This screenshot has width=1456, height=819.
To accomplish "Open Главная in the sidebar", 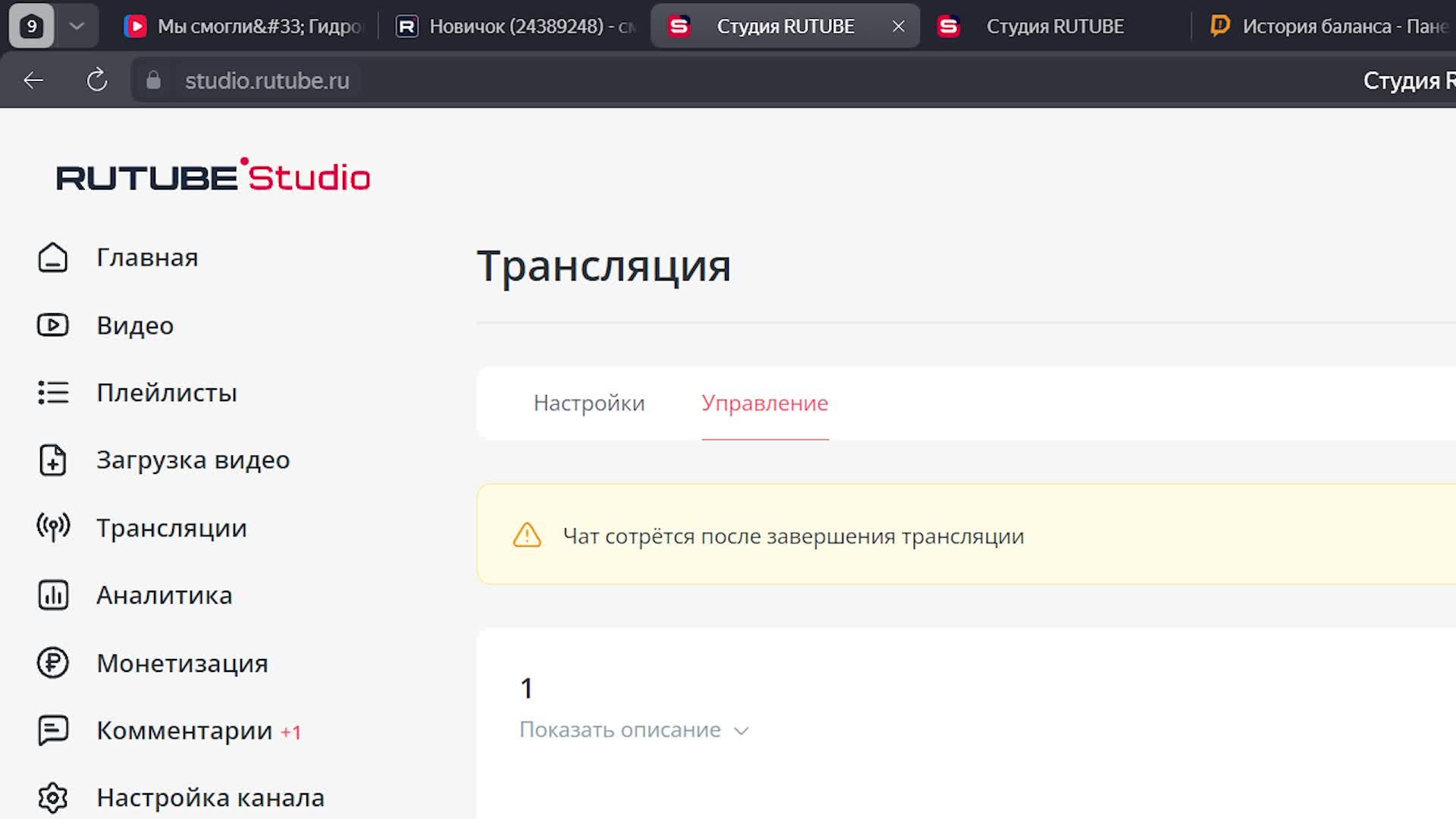I will pyautogui.click(x=147, y=258).
